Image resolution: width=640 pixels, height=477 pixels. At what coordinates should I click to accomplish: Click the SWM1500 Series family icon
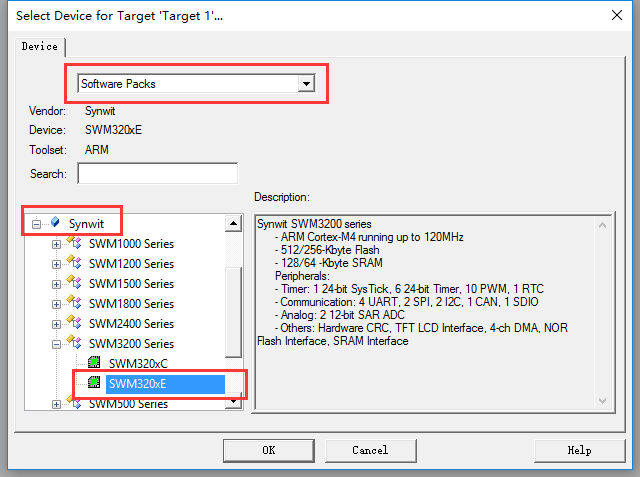(74, 282)
